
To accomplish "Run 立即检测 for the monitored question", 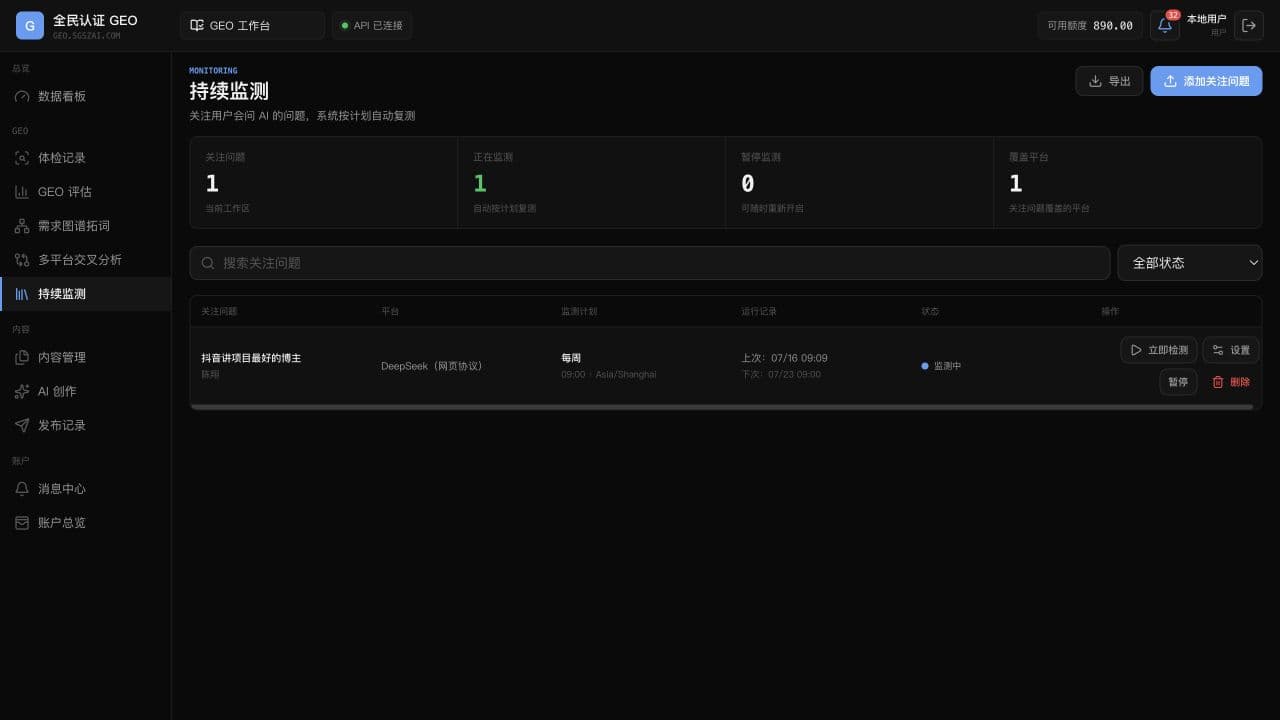I will pyautogui.click(x=1158, y=350).
